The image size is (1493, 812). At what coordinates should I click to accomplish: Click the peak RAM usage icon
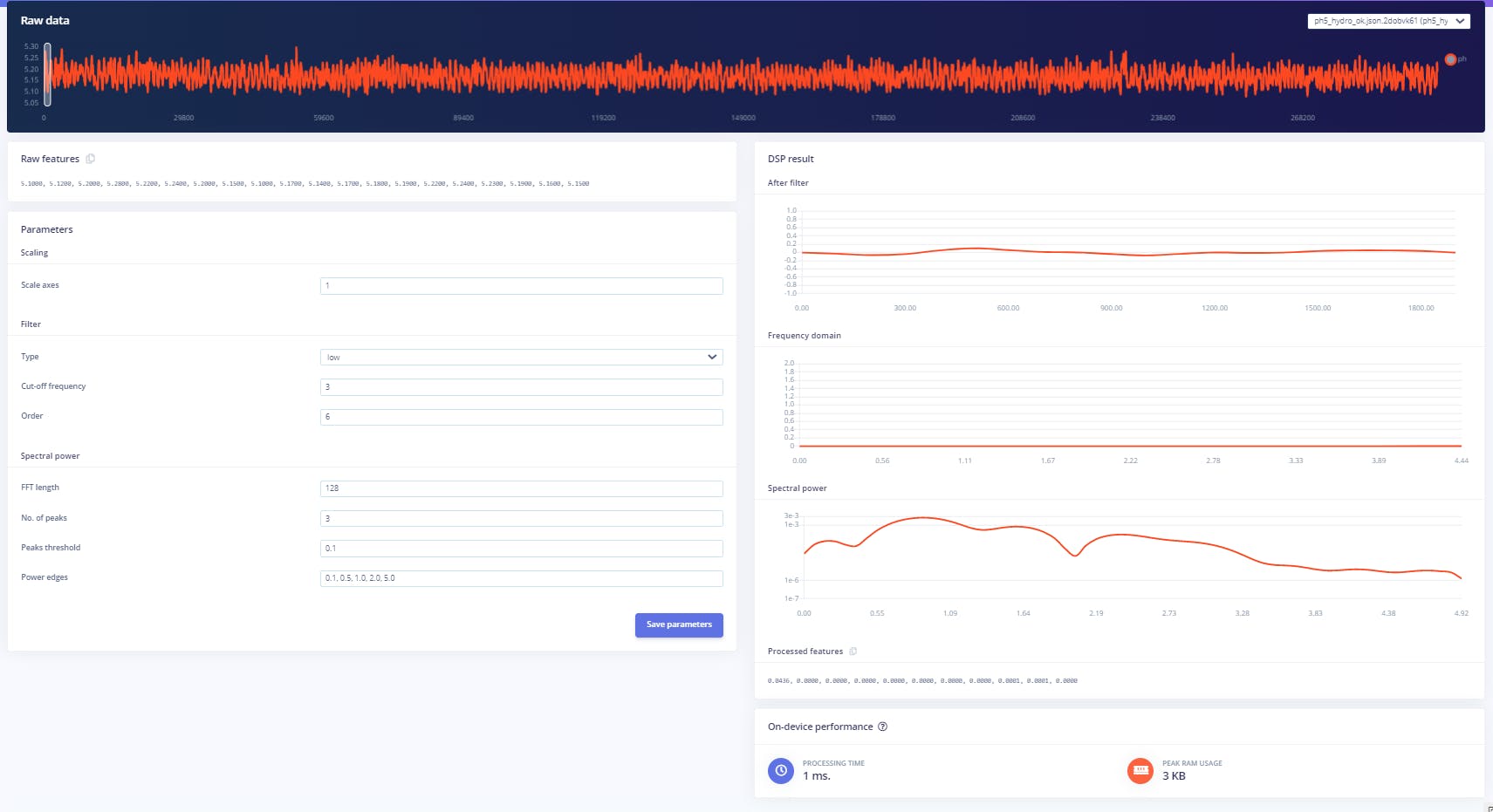tap(1140, 770)
